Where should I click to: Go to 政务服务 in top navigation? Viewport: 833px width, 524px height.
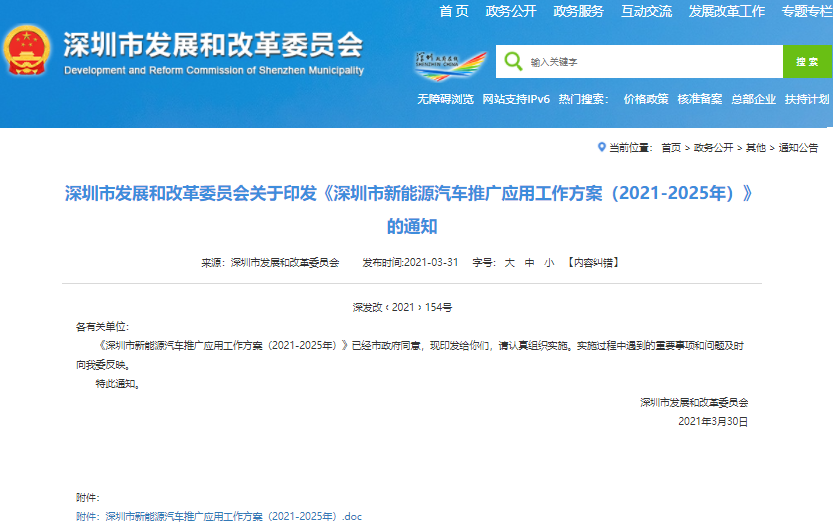(x=578, y=11)
